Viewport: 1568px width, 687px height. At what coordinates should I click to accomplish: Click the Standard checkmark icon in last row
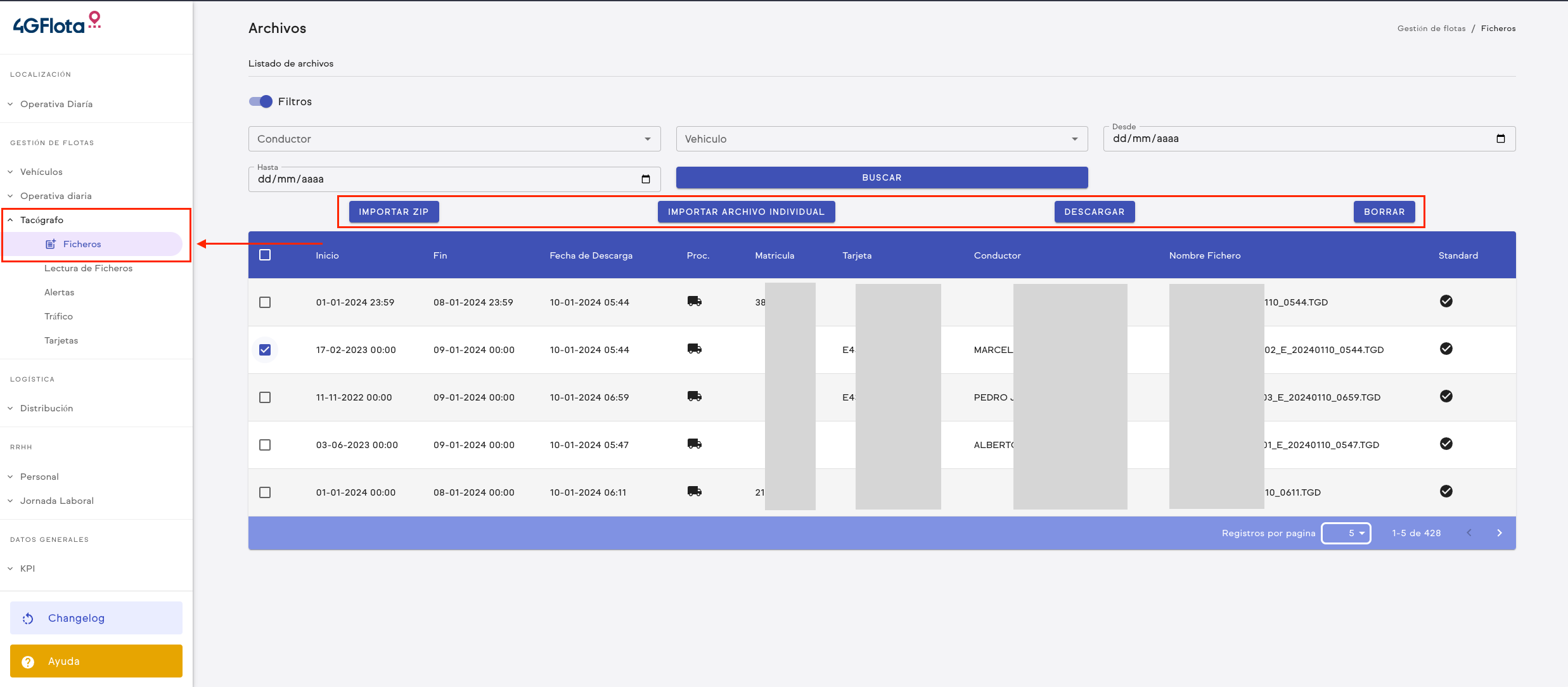(1446, 491)
